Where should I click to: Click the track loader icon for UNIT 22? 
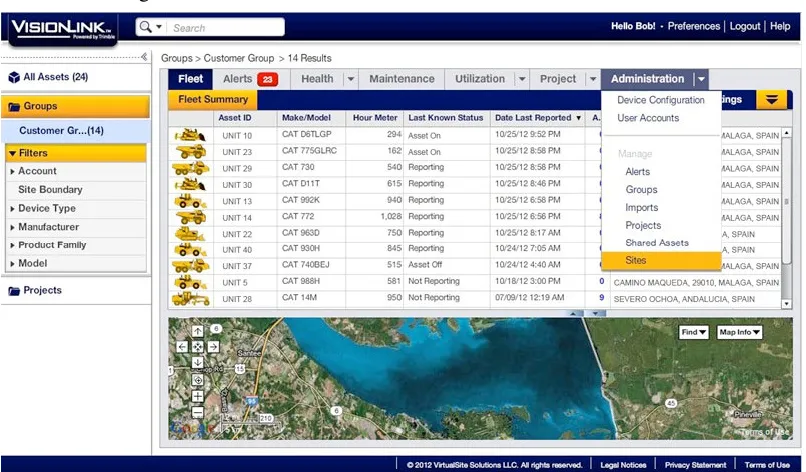click(190, 234)
